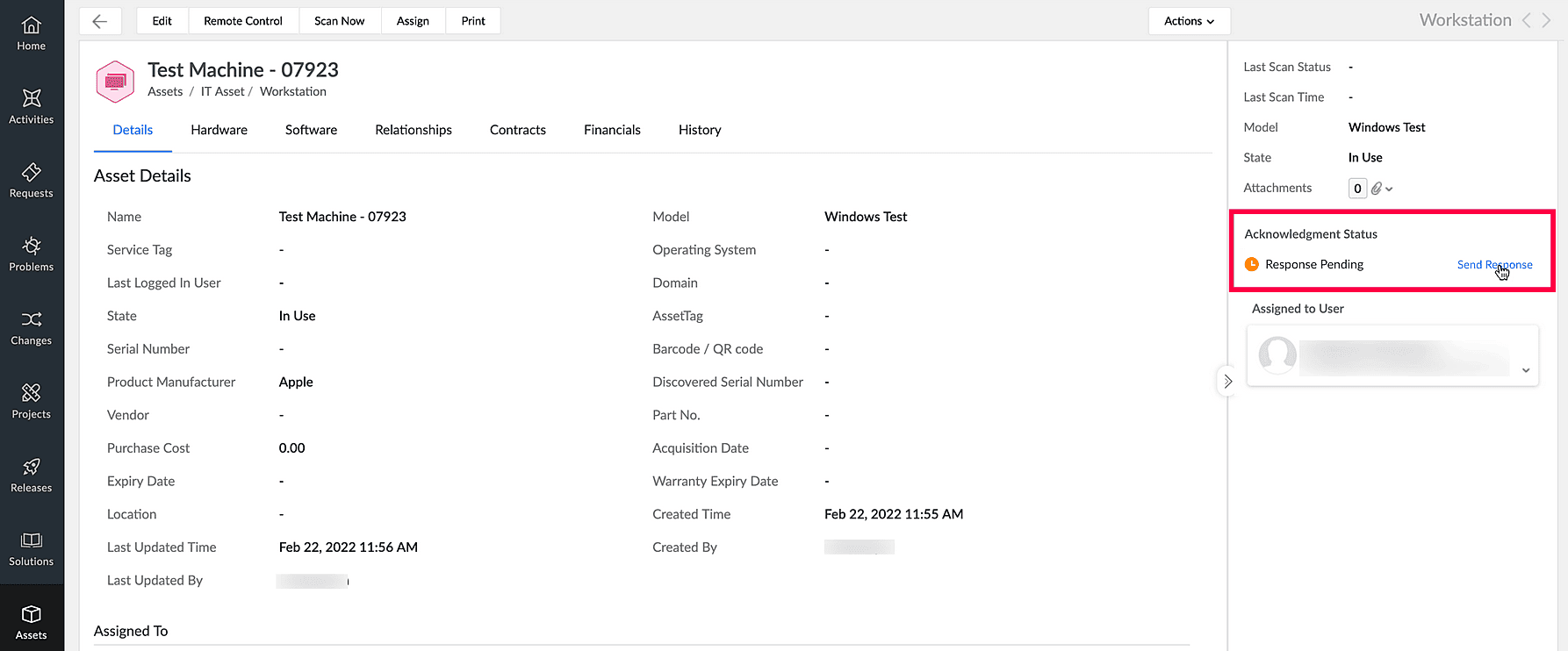The width and height of the screenshot is (1568, 651).
Task: Click the Remote Control button
Action: point(243,21)
